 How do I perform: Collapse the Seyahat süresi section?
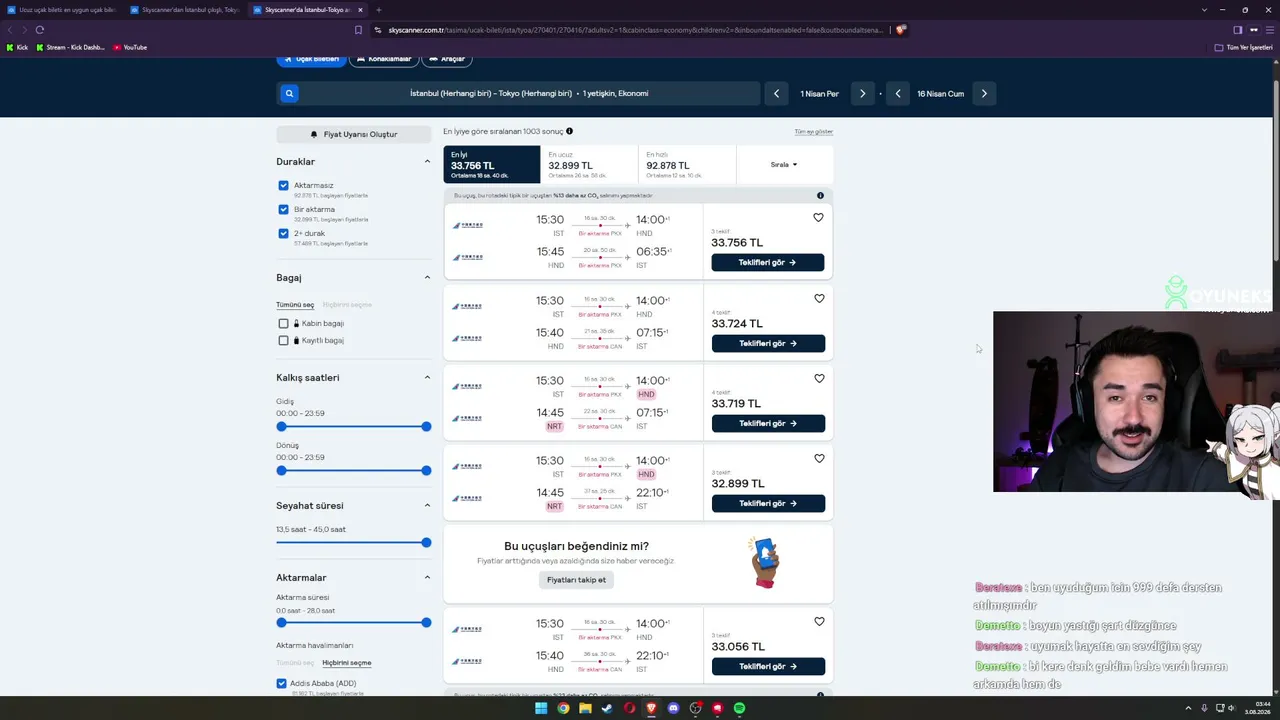[x=427, y=506]
